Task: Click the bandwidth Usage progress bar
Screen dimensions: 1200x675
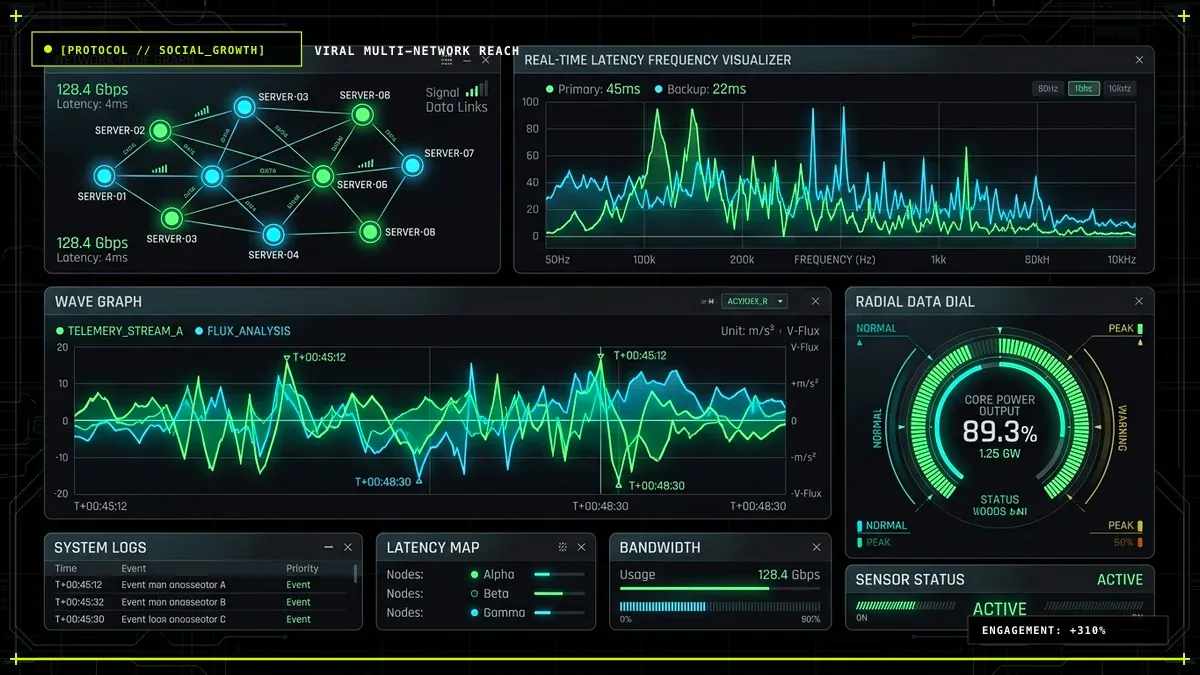Action: coord(720,589)
